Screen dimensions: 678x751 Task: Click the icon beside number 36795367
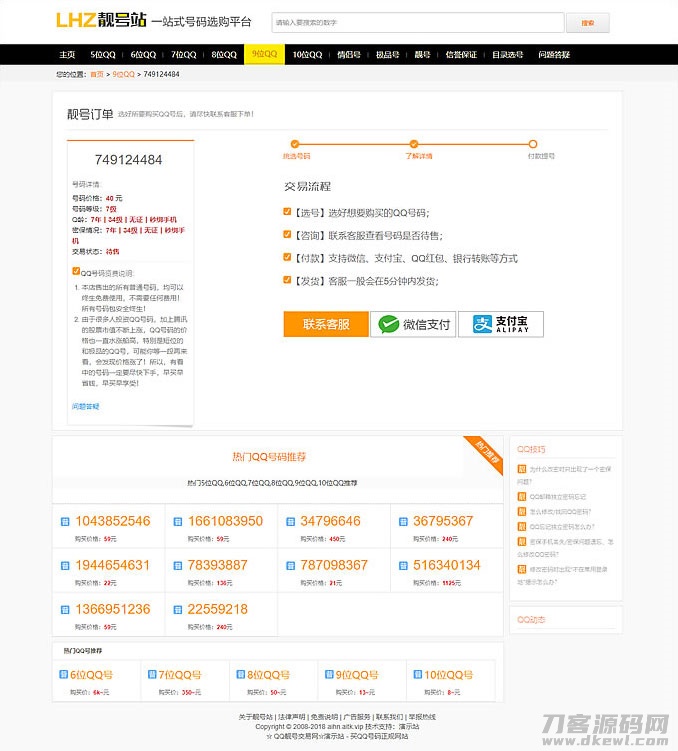[x=404, y=522]
